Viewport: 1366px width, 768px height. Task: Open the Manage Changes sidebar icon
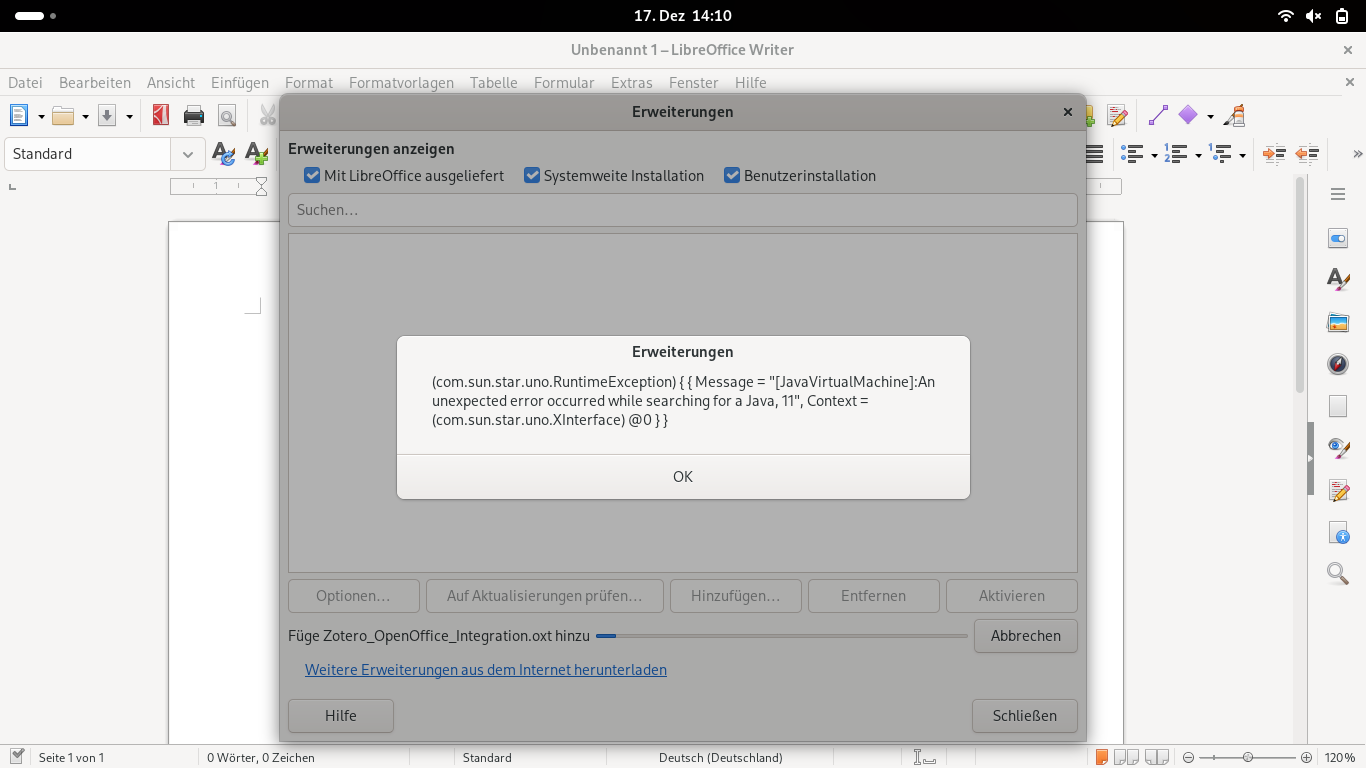tap(1338, 490)
